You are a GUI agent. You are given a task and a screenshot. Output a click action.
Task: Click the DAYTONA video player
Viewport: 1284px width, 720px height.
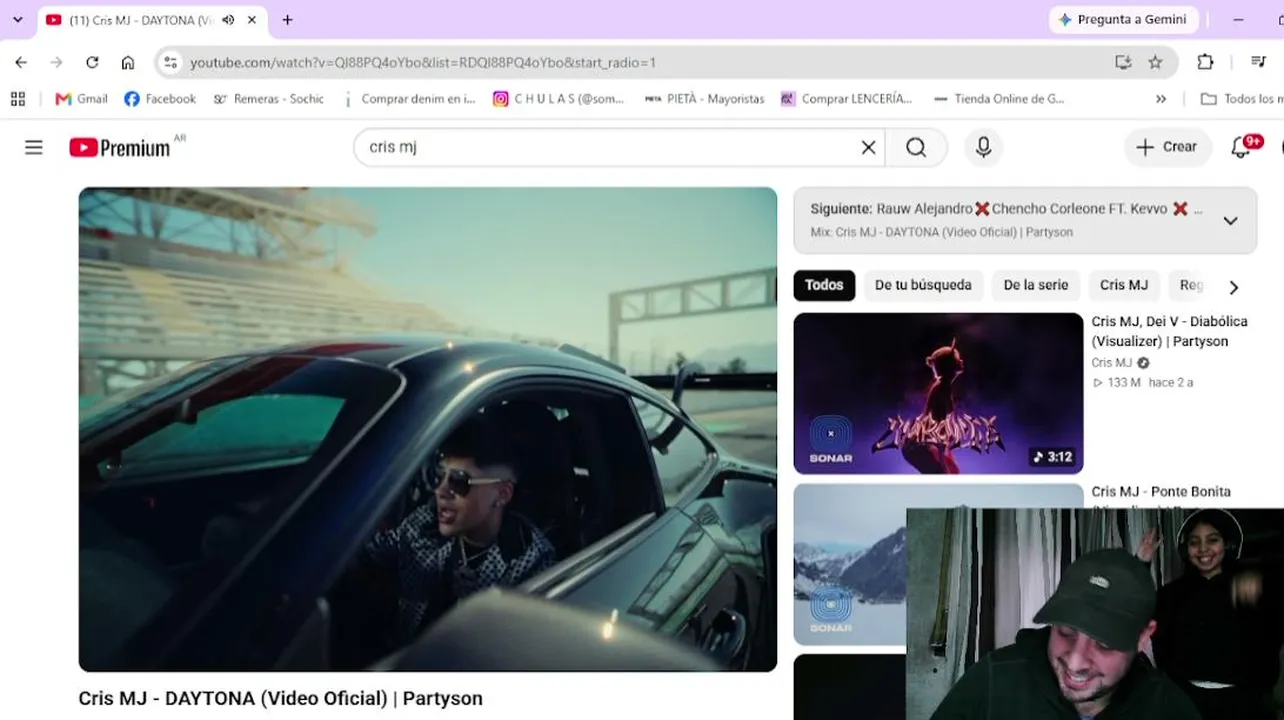tap(428, 429)
